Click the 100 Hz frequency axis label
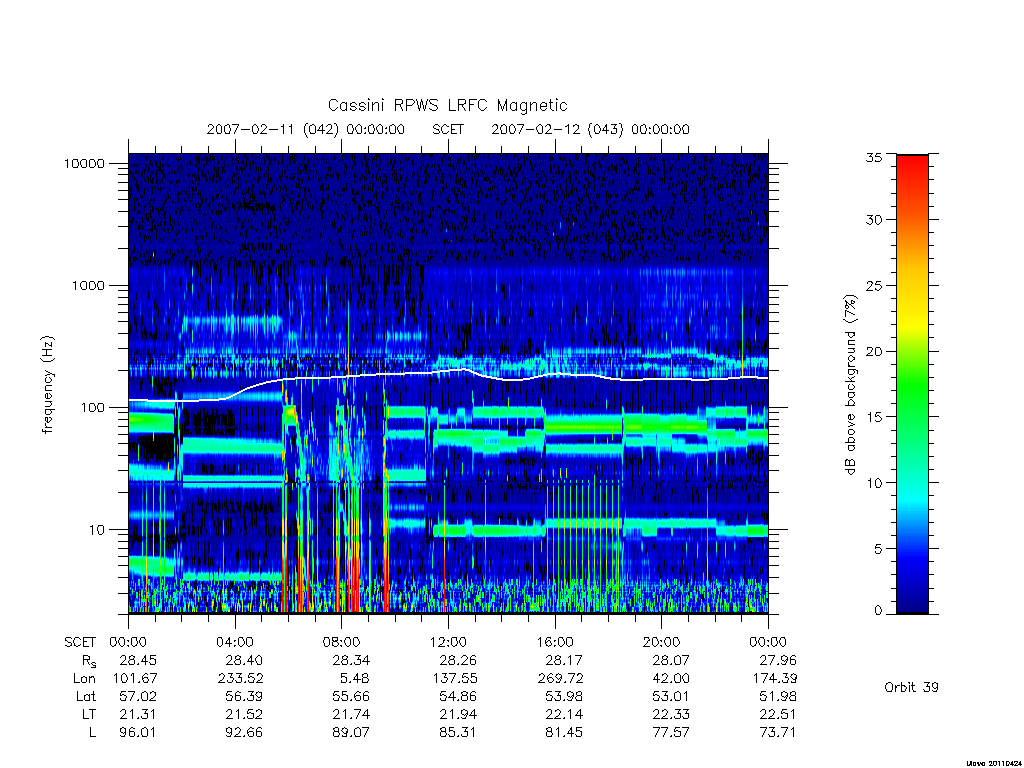The height and width of the screenshot is (768, 1024). pyautogui.click(x=92, y=408)
